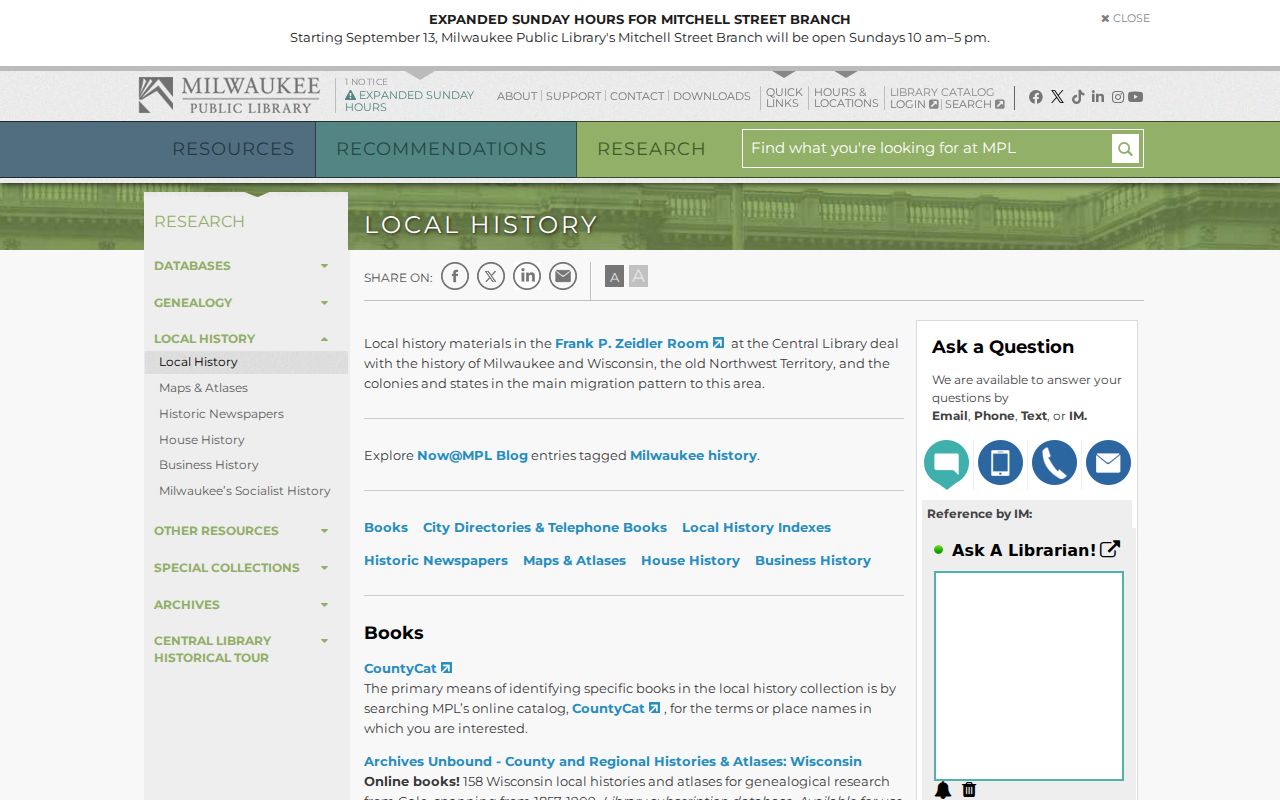Viewport: 1280px width, 800px height.
Task: Share this page on Facebook
Action: pos(455,276)
